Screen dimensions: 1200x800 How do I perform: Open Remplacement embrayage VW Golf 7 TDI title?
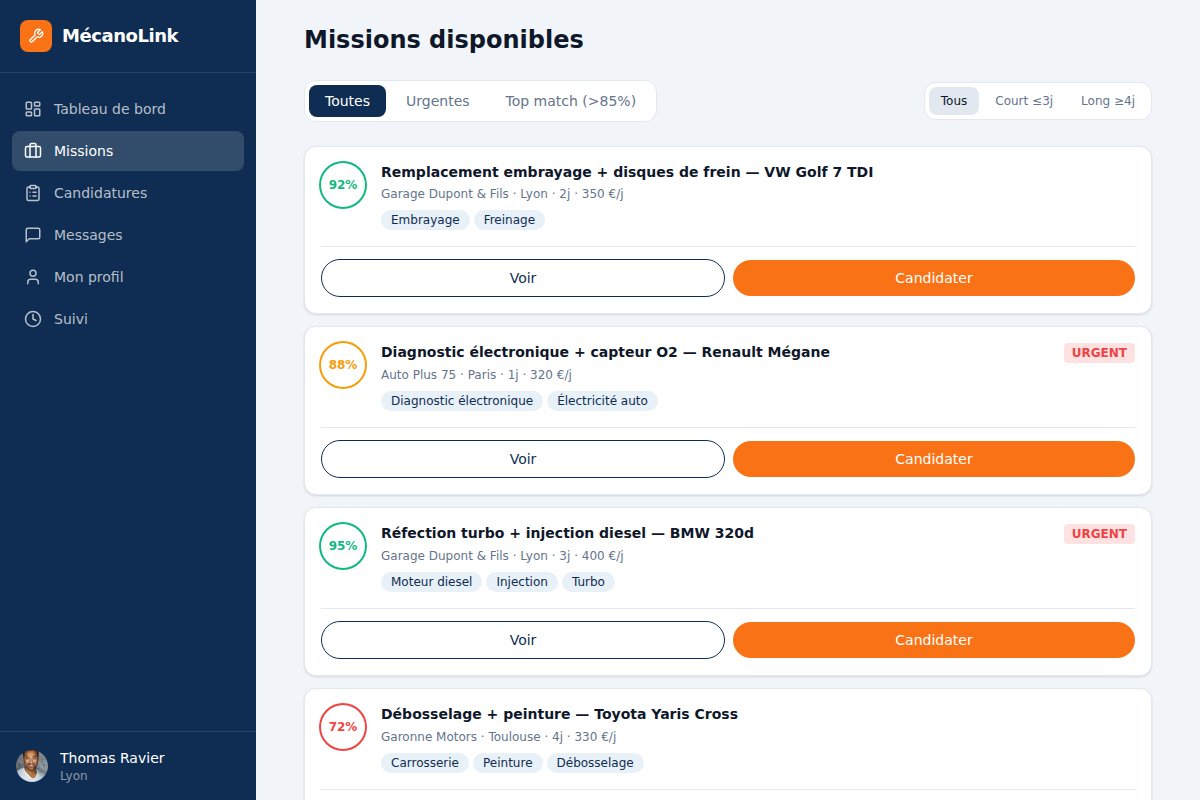pos(627,172)
